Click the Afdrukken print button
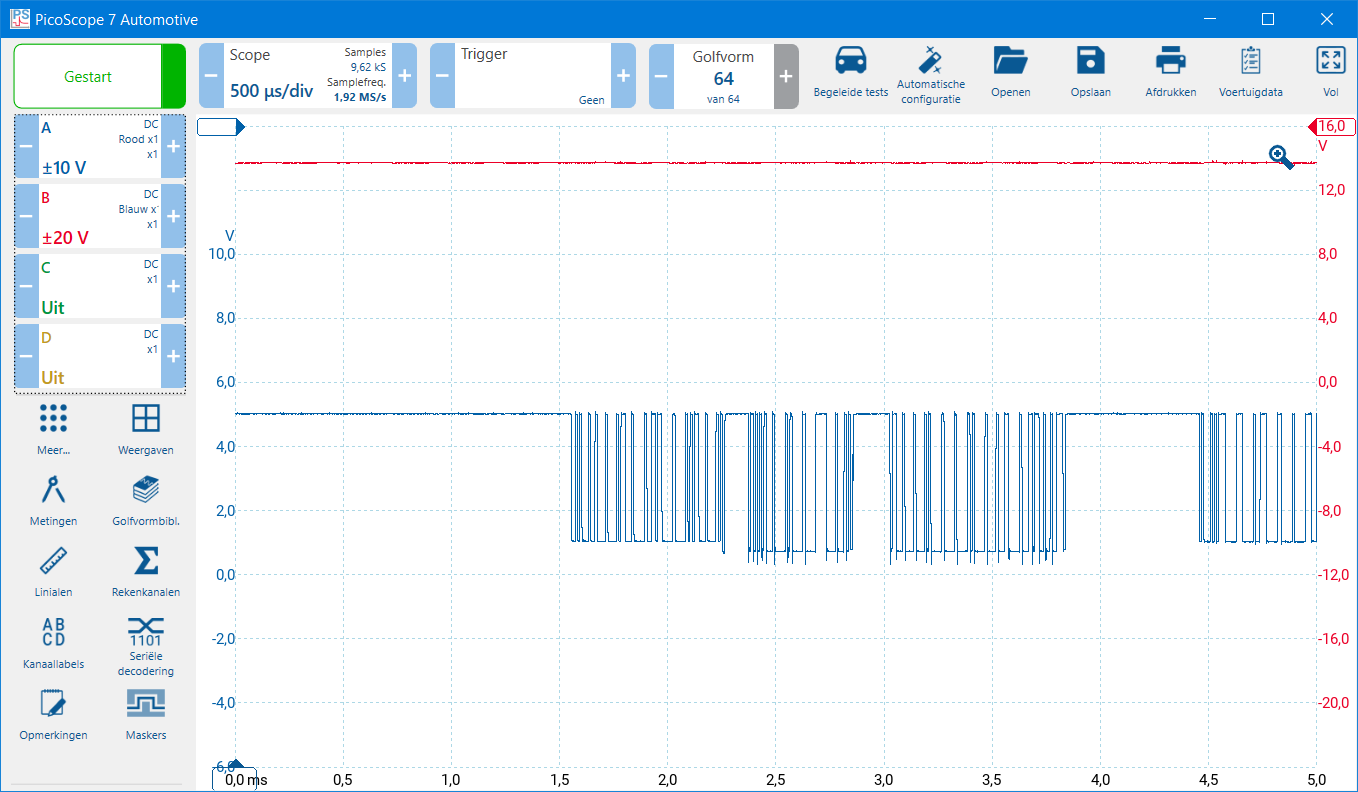Image resolution: width=1358 pixels, height=792 pixels. pyautogui.click(x=1170, y=62)
